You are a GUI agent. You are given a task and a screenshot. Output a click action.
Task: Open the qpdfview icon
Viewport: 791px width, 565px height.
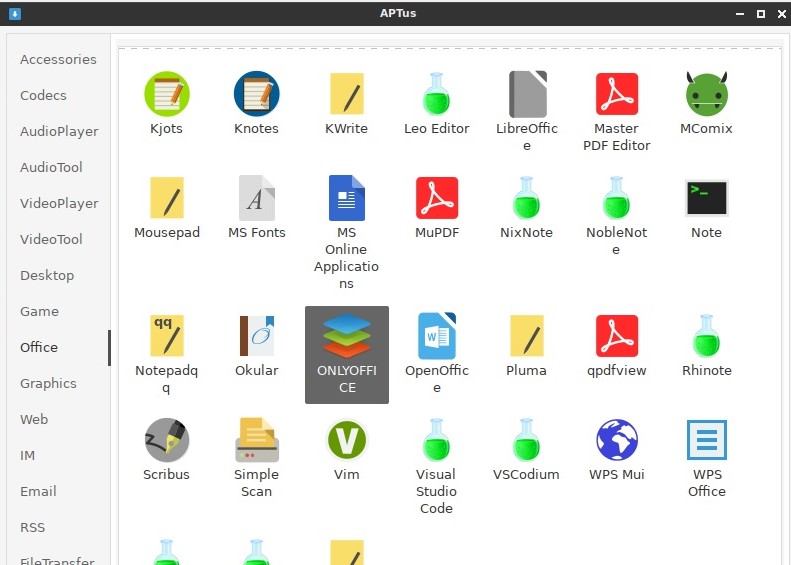coord(616,335)
